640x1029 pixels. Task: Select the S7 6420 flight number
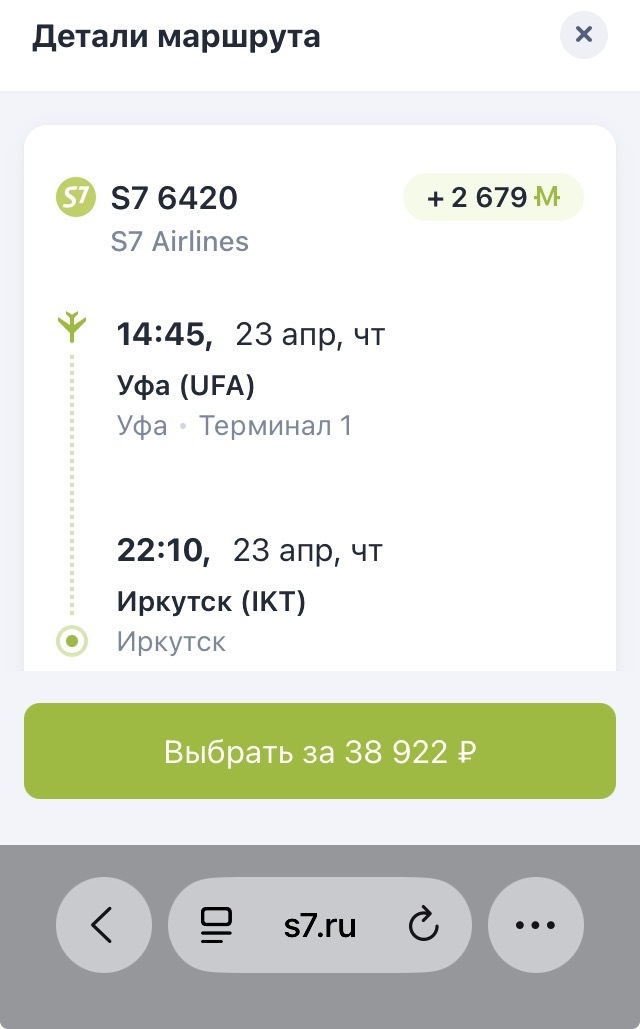coord(174,198)
